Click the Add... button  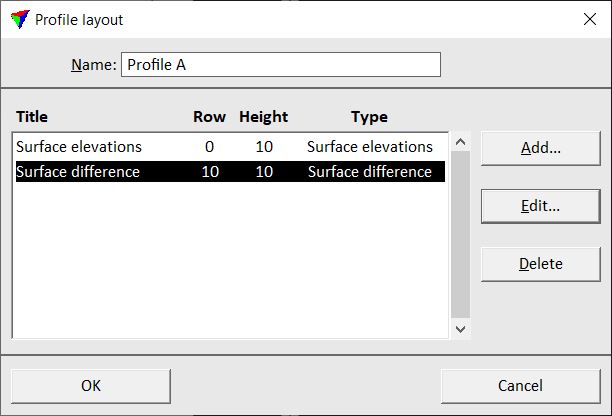(x=541, y=148)
